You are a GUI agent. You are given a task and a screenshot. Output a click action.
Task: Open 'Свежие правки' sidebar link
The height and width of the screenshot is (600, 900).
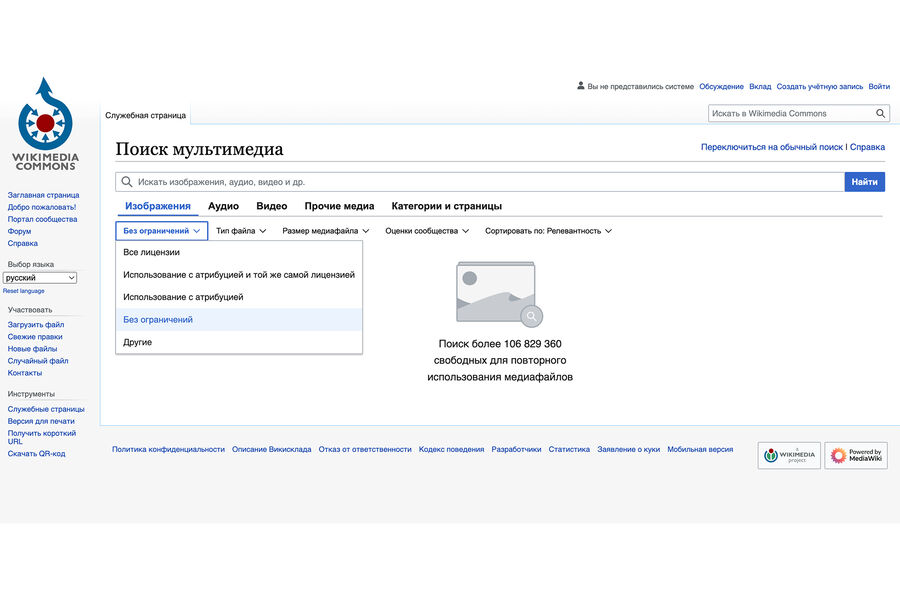[34, 337]
